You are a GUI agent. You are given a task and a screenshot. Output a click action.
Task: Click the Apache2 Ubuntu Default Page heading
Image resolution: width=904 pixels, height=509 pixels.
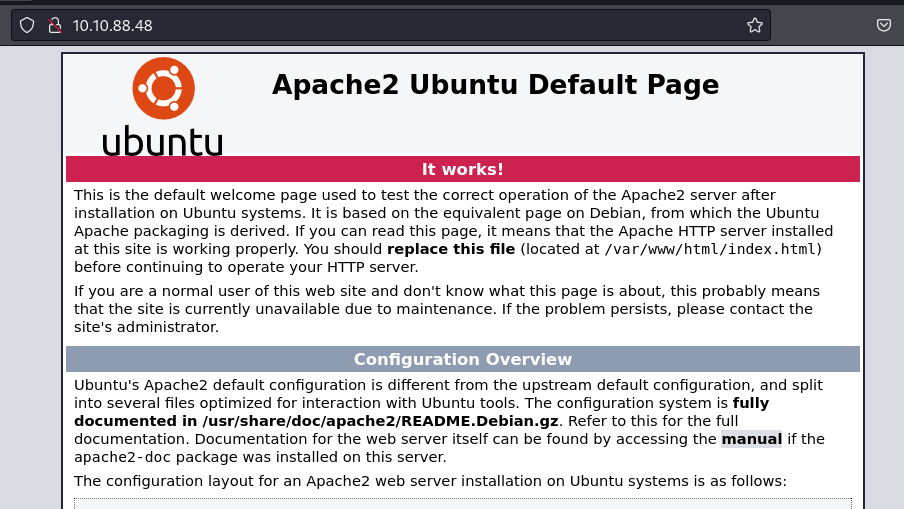point(495,85)
